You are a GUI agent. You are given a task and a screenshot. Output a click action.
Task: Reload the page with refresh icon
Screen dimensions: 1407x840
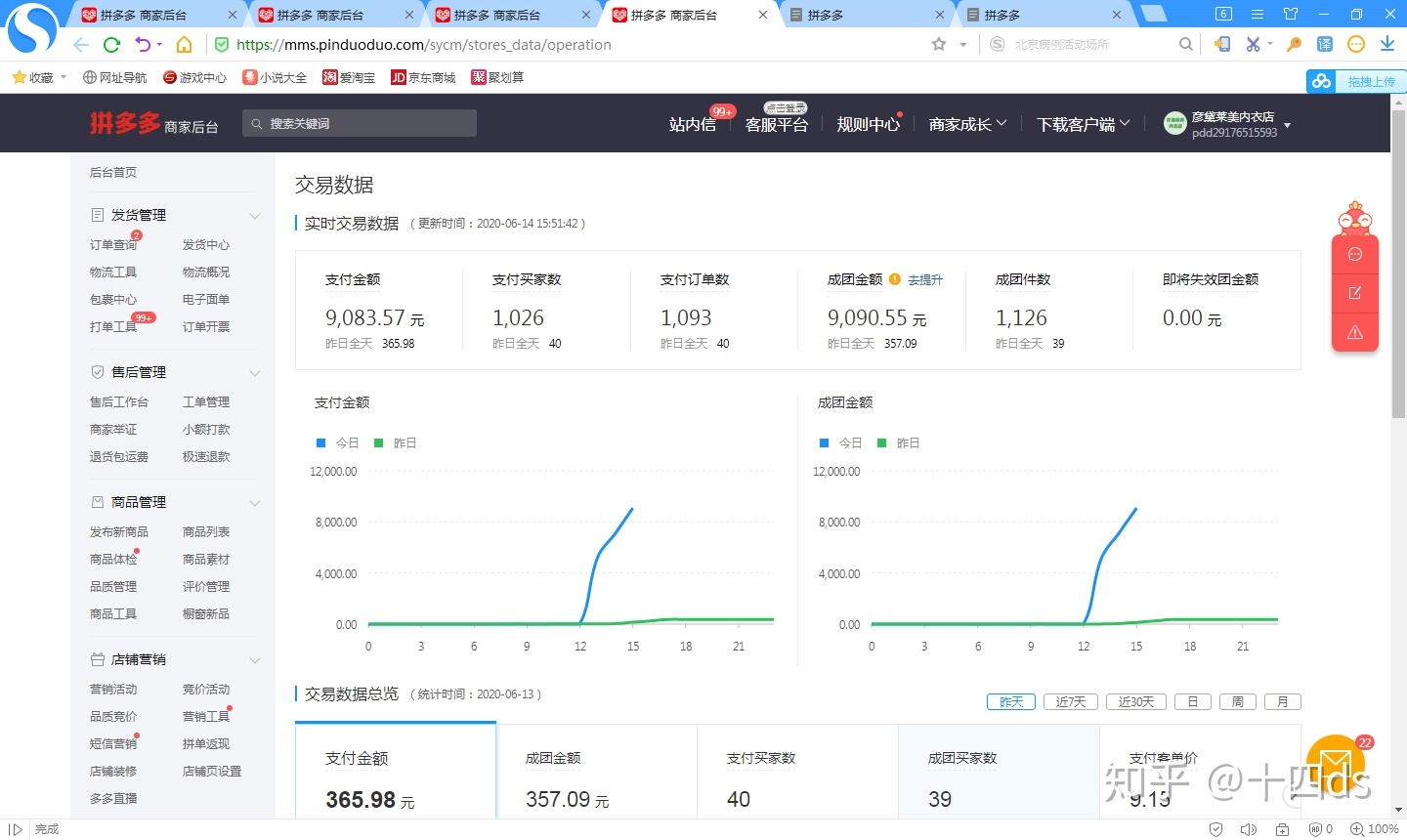(111, 45)
